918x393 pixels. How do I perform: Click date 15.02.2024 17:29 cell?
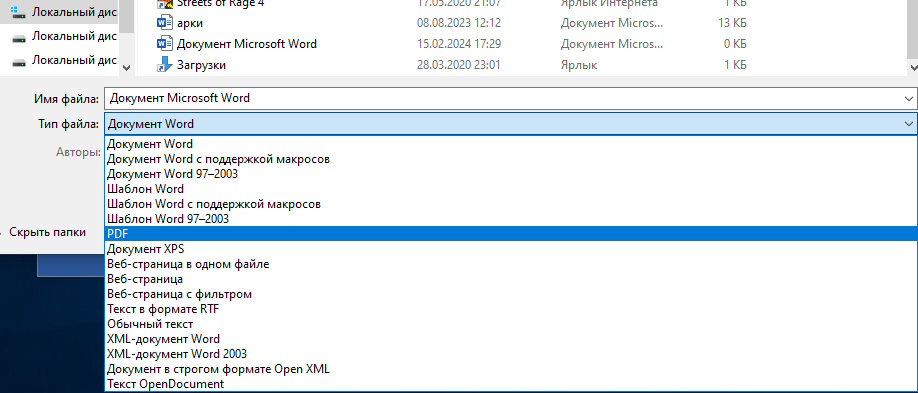[458, 44]
